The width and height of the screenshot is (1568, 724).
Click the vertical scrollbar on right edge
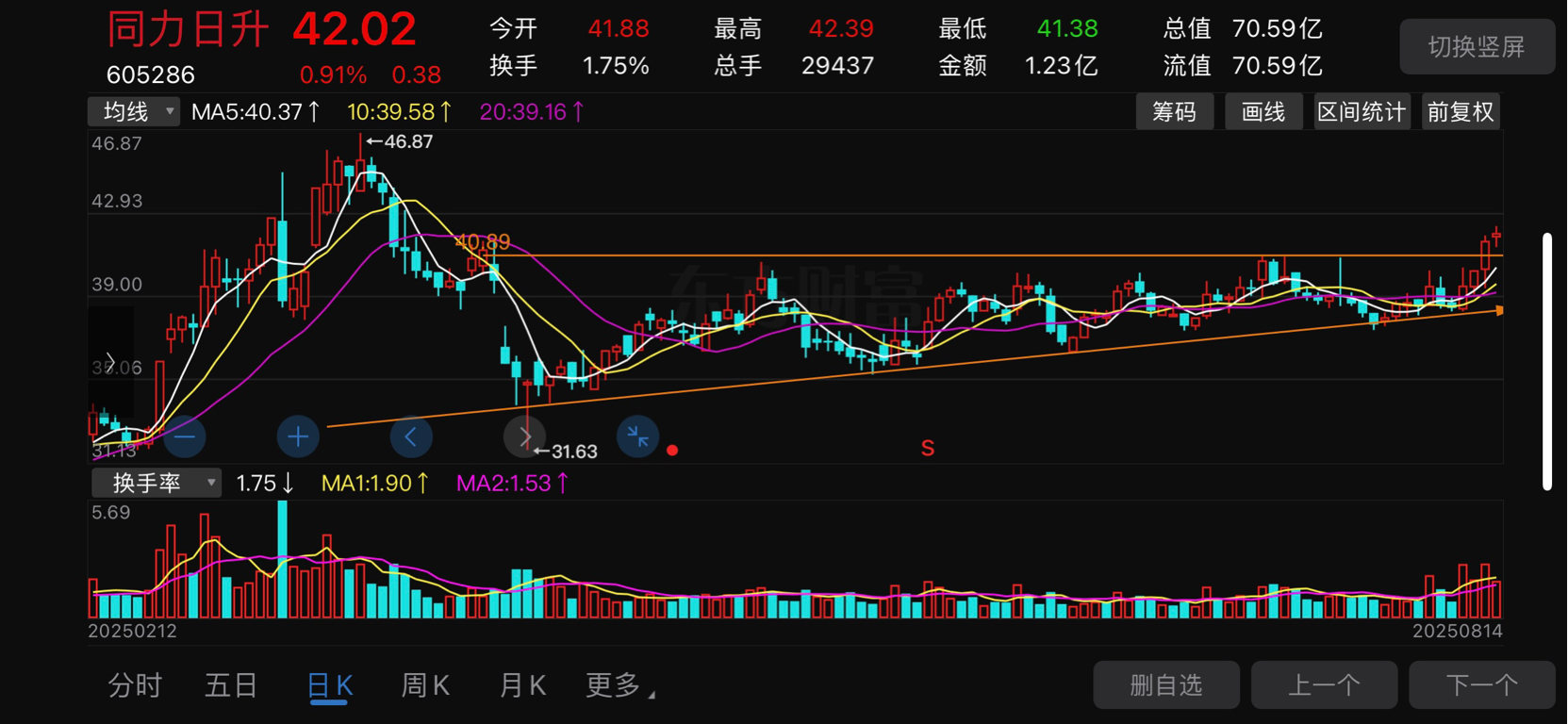(1547, 362)
